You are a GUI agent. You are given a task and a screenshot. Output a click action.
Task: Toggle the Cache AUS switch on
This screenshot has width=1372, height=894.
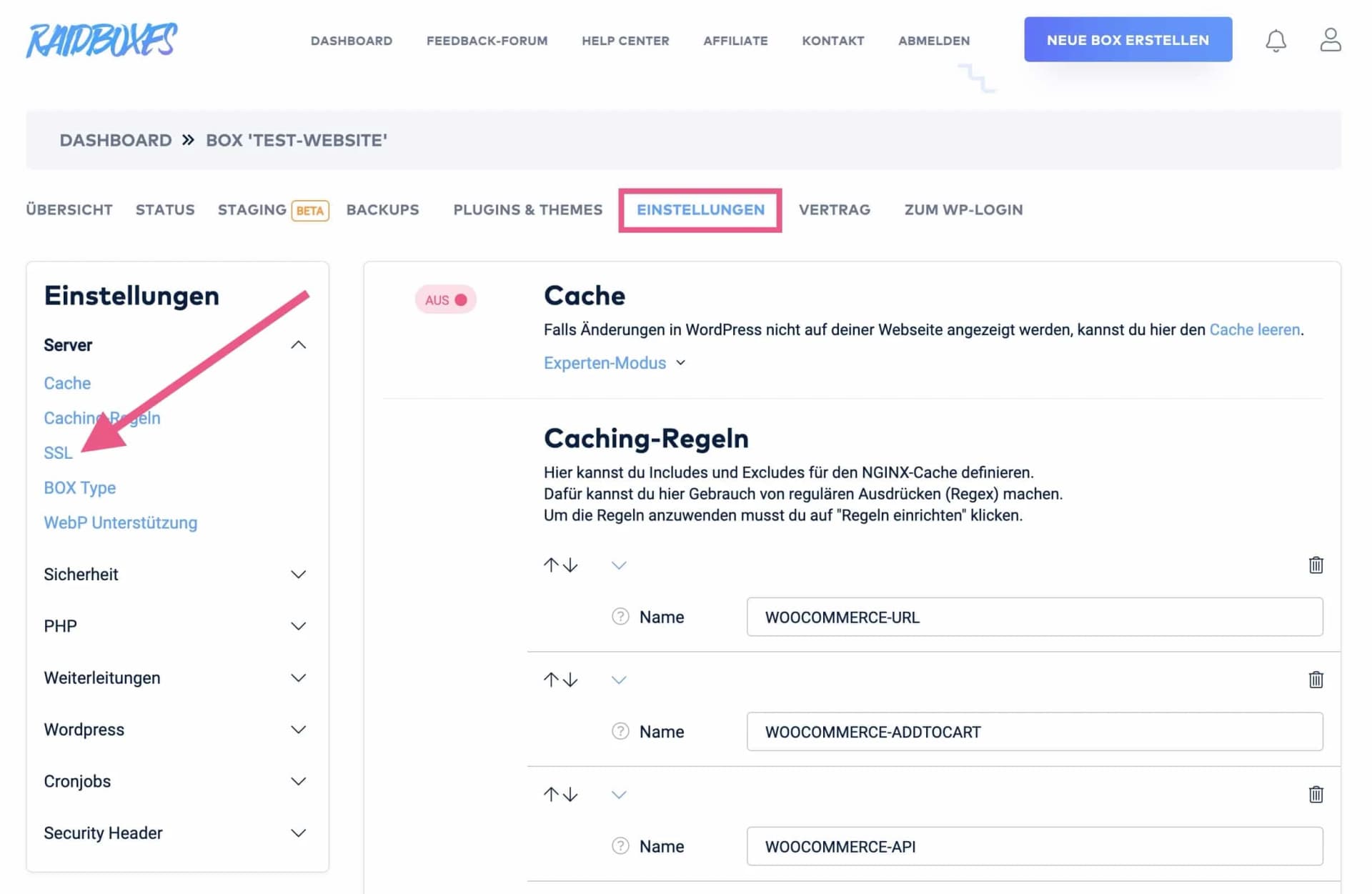[445, 299]
